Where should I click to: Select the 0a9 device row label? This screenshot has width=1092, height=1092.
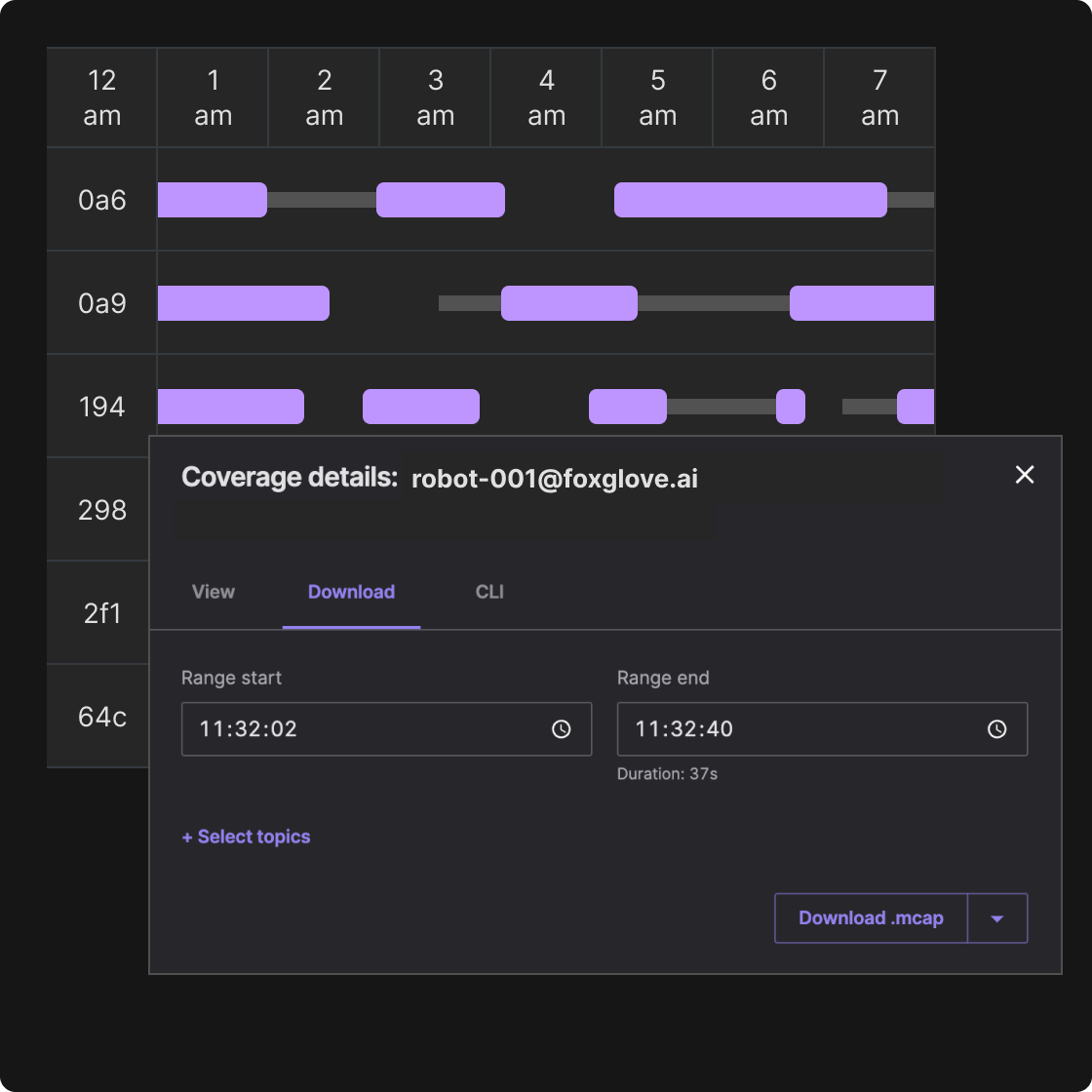[102, 303]
